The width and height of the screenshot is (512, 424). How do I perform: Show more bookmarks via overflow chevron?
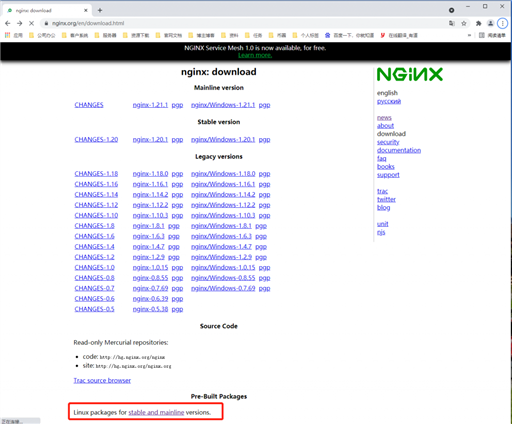point(469,35)
